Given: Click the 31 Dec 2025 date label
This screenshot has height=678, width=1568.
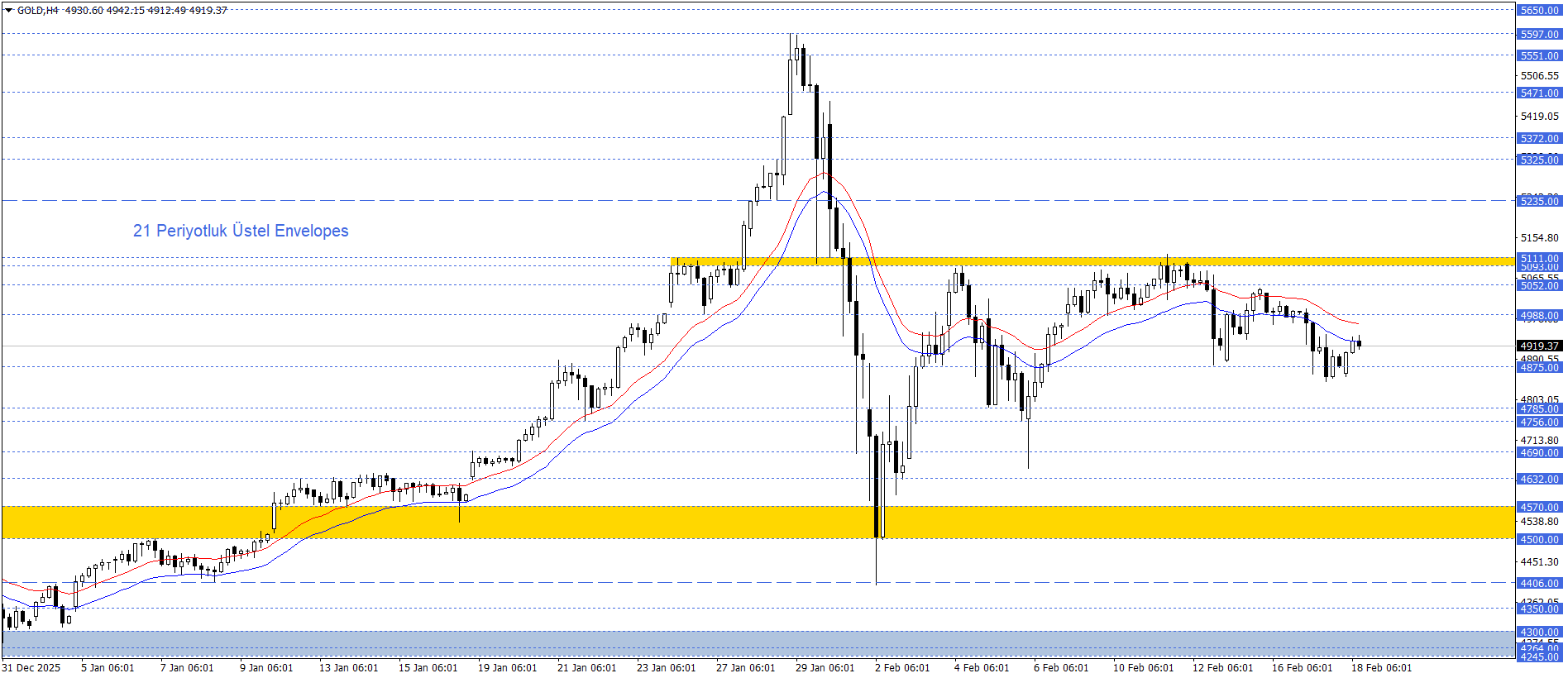Looking at the screenshot, I should (x=31, y=668).
